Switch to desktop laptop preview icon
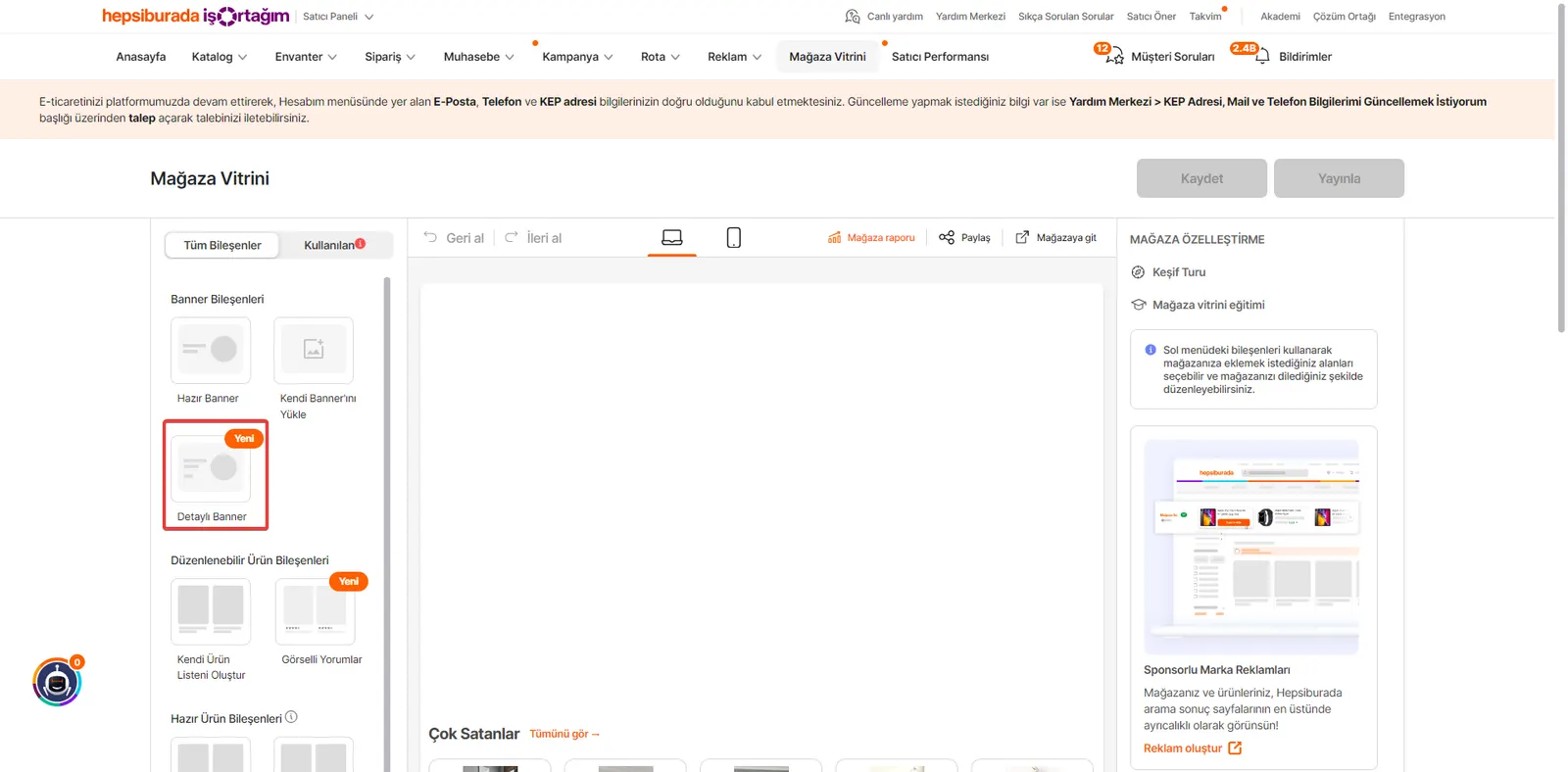The height and width of the screenshot is (772, 1568). pos(671,237)
